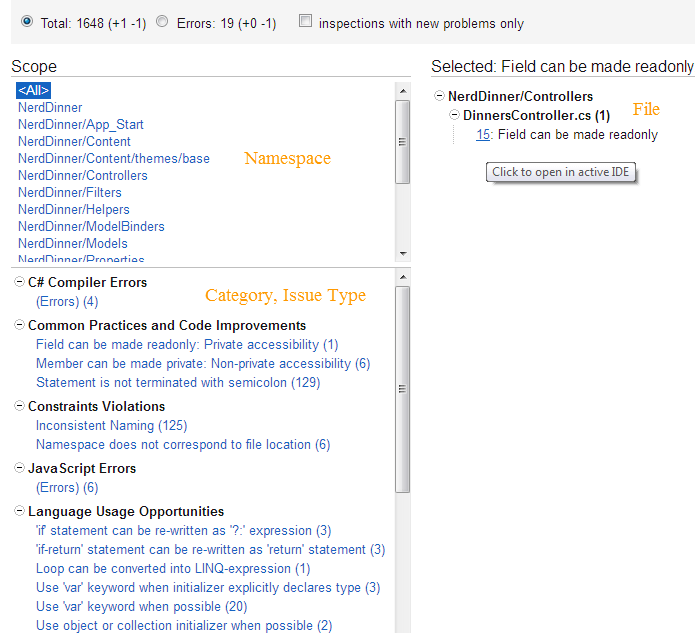695x633 pixels.
Task: Collapse the DinnersController.cs file node
Action: click(x=455, y=116)
